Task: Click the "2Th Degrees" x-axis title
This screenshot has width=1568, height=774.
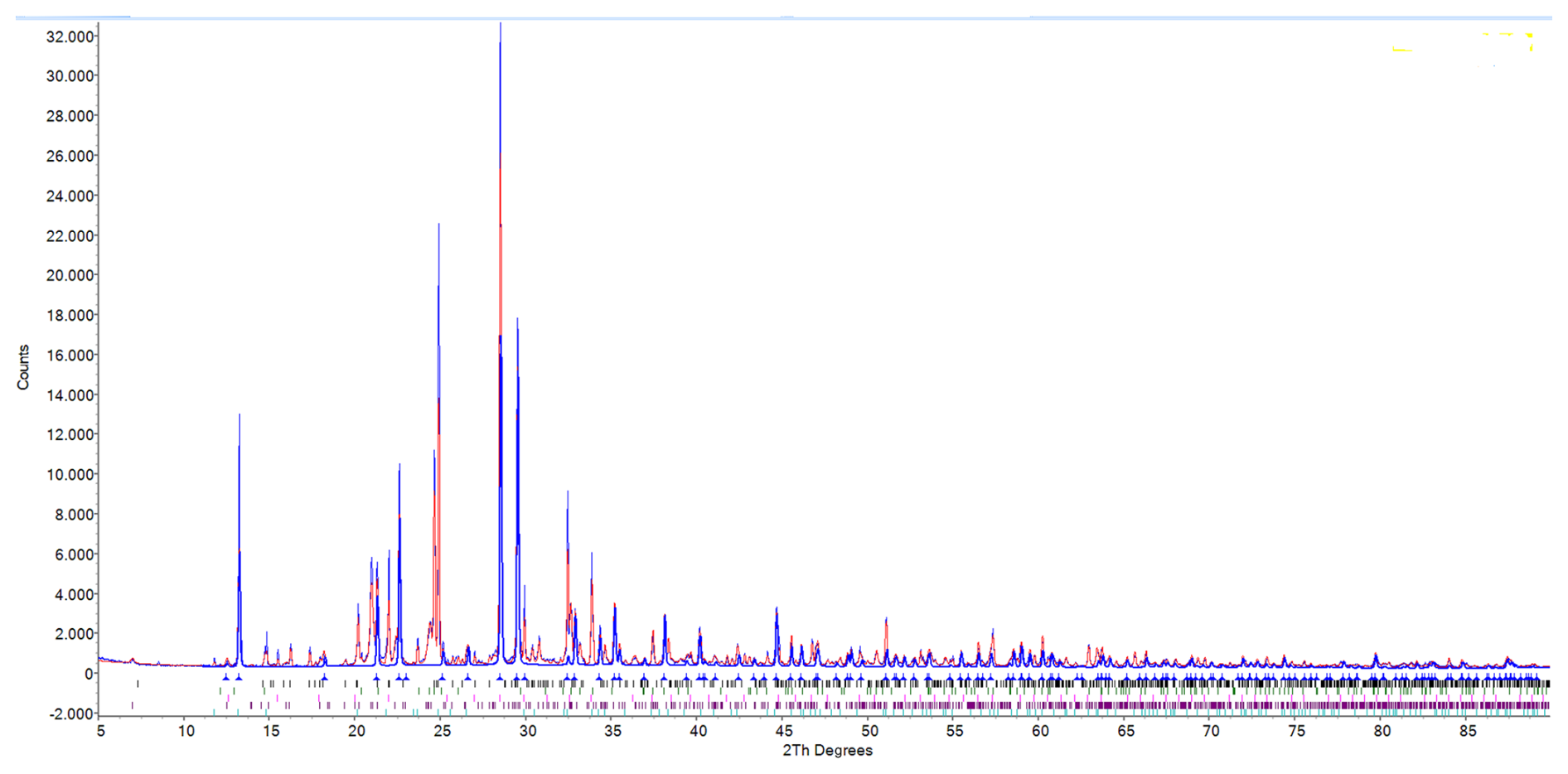Action: click(x=827, y=751)
